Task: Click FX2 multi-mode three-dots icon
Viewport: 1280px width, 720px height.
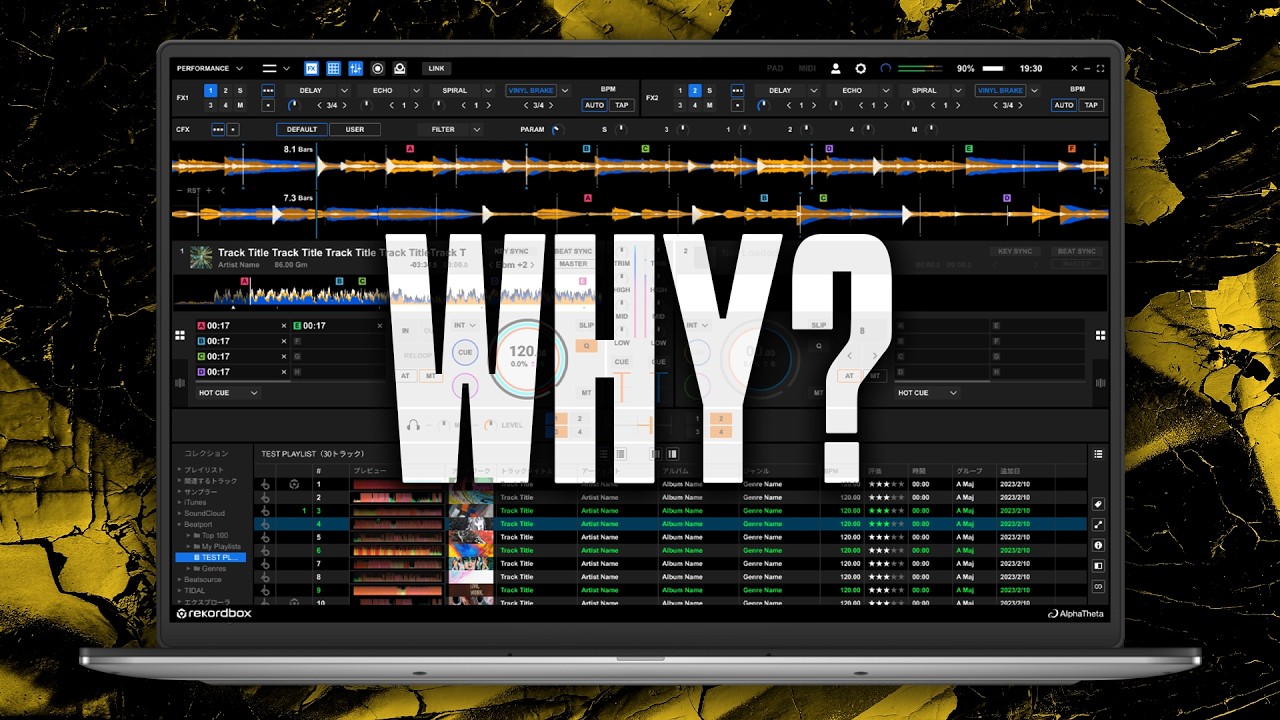Action: (x=737, y=90)
